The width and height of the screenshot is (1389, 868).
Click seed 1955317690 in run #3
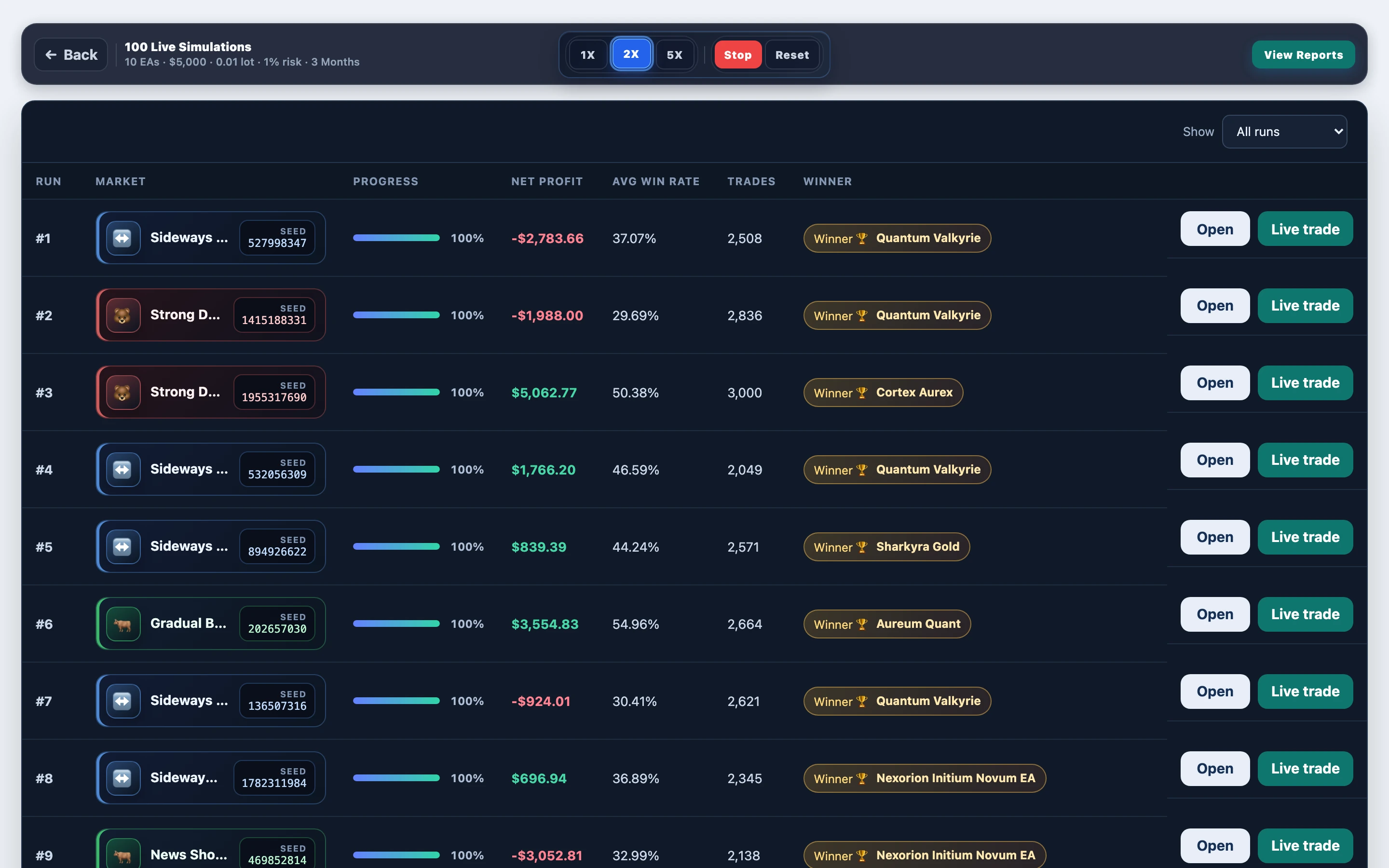pyautogui.click(x=274, y=392)
